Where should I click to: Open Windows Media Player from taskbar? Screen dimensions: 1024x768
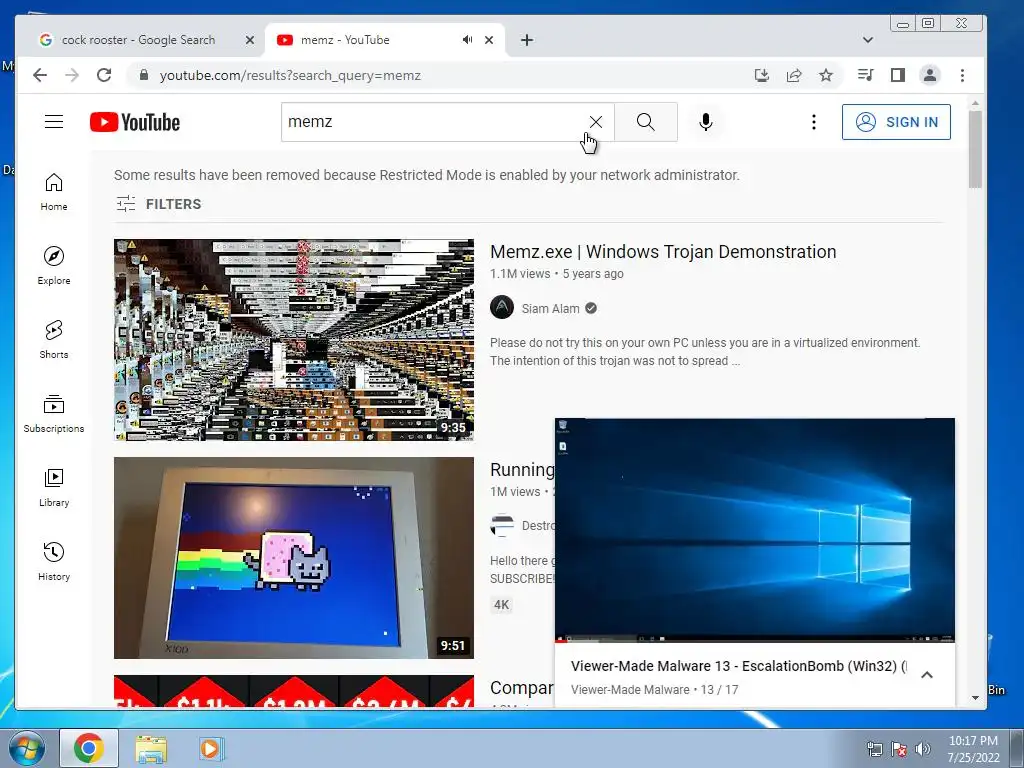(x=210, y=748)
